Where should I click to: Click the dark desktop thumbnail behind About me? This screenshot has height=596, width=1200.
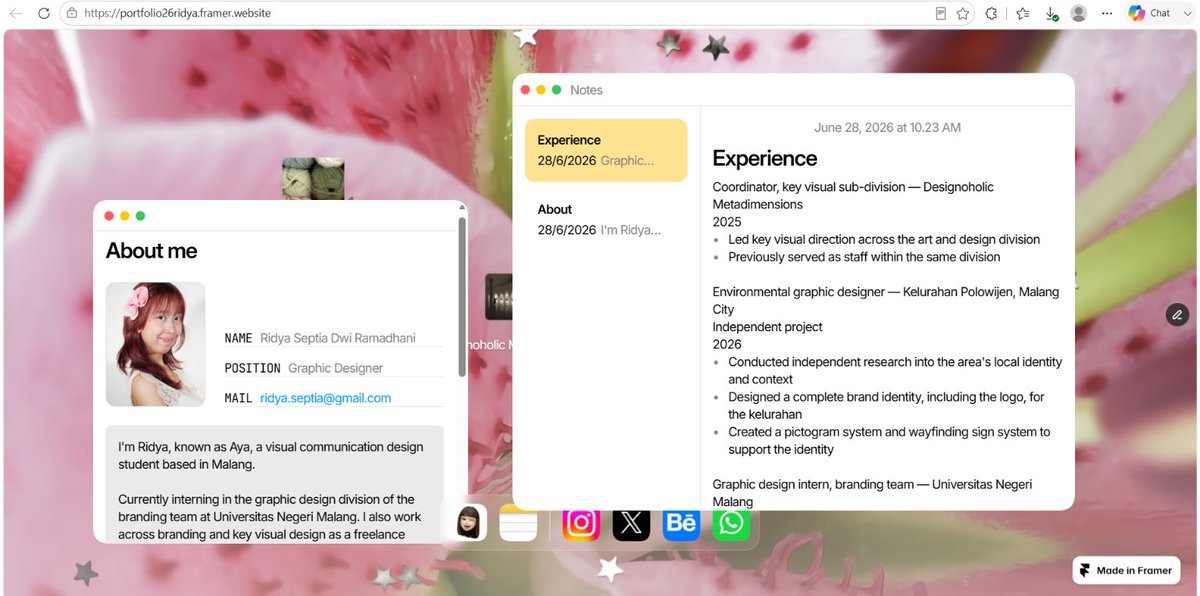coord(498,297)
